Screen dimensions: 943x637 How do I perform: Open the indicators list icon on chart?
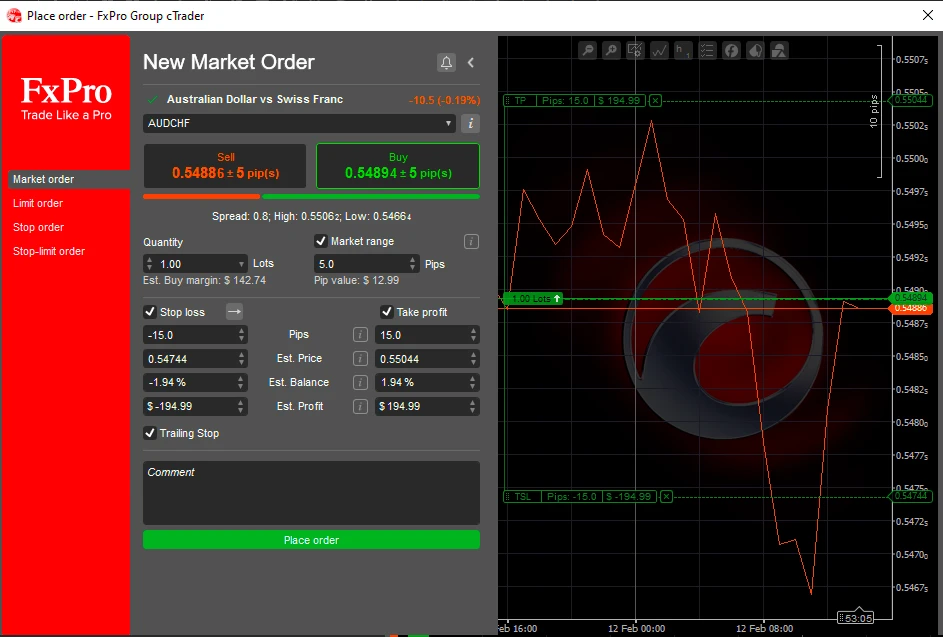[x=708, y=50]
